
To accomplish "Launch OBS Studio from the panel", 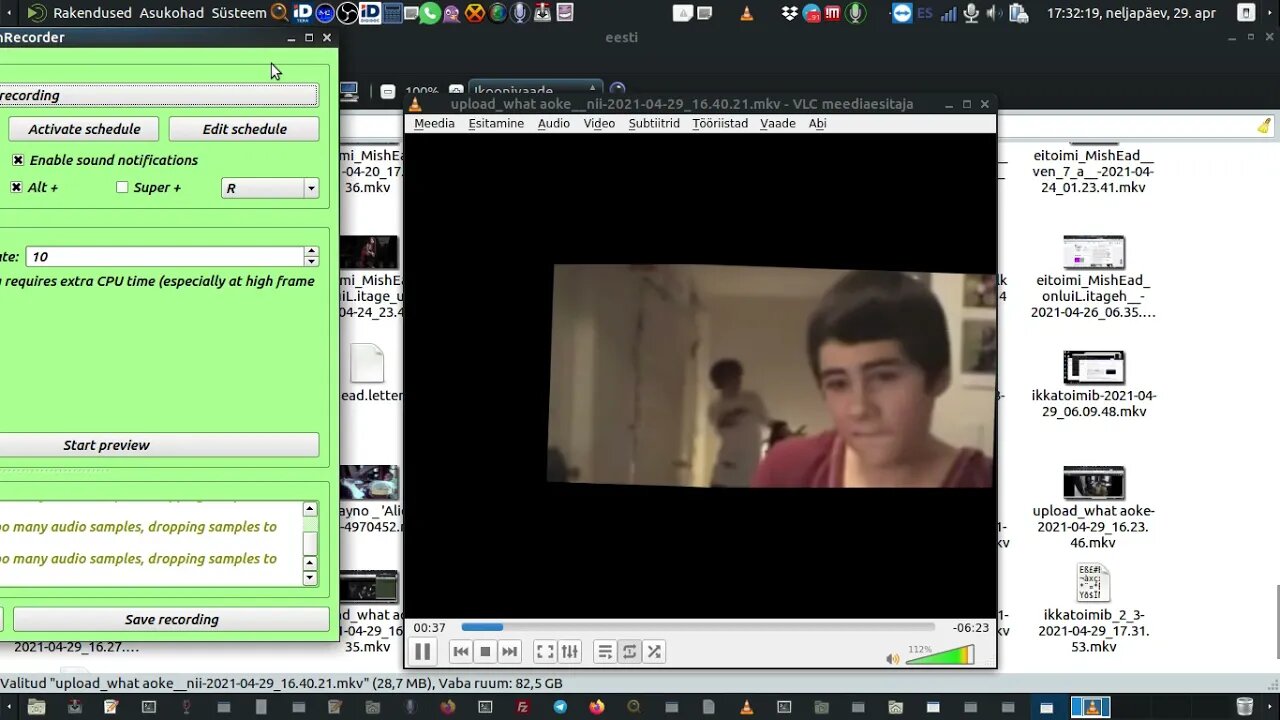I will click(x=347, y=13).
